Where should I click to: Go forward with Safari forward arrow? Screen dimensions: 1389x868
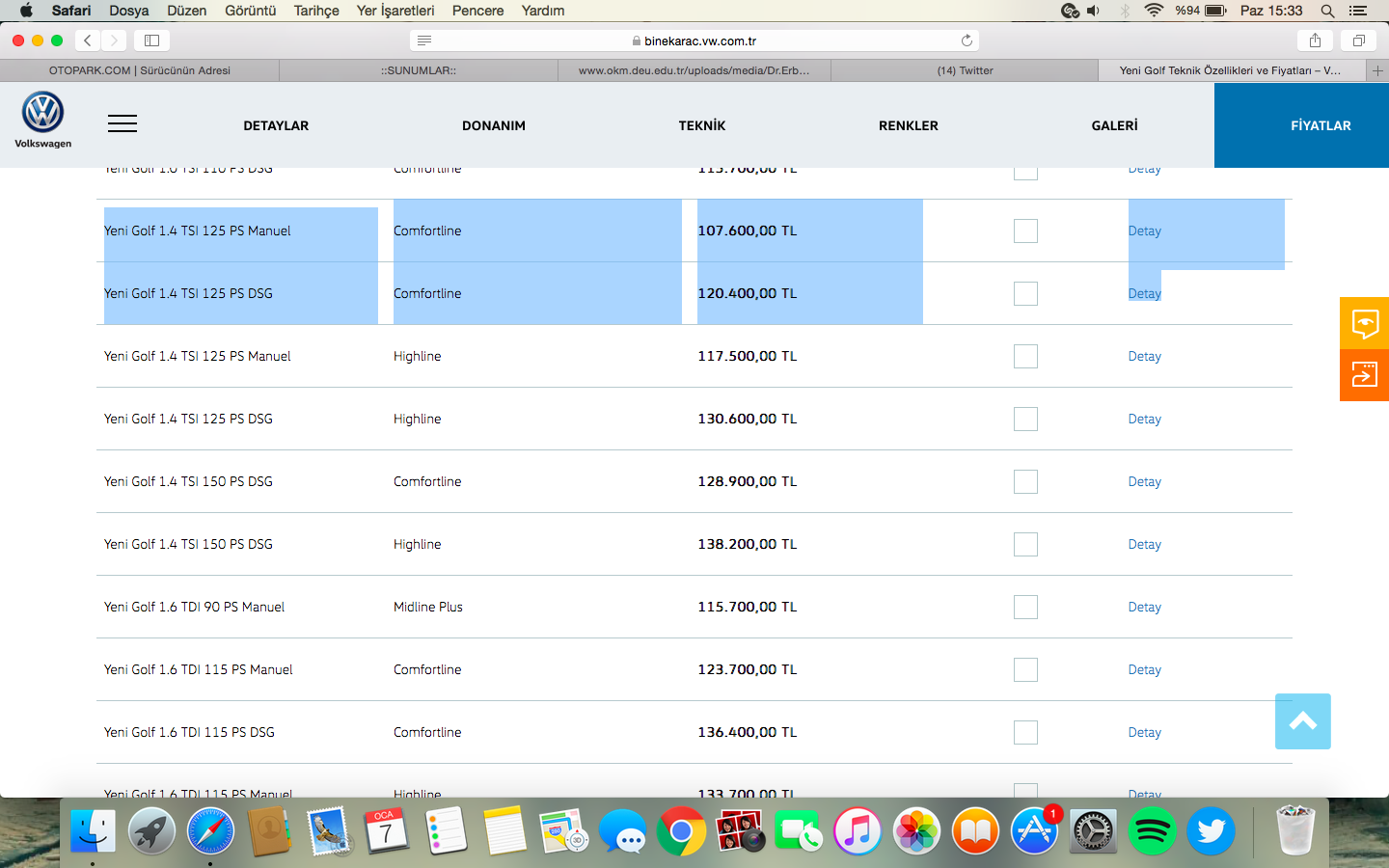point(114,41)
